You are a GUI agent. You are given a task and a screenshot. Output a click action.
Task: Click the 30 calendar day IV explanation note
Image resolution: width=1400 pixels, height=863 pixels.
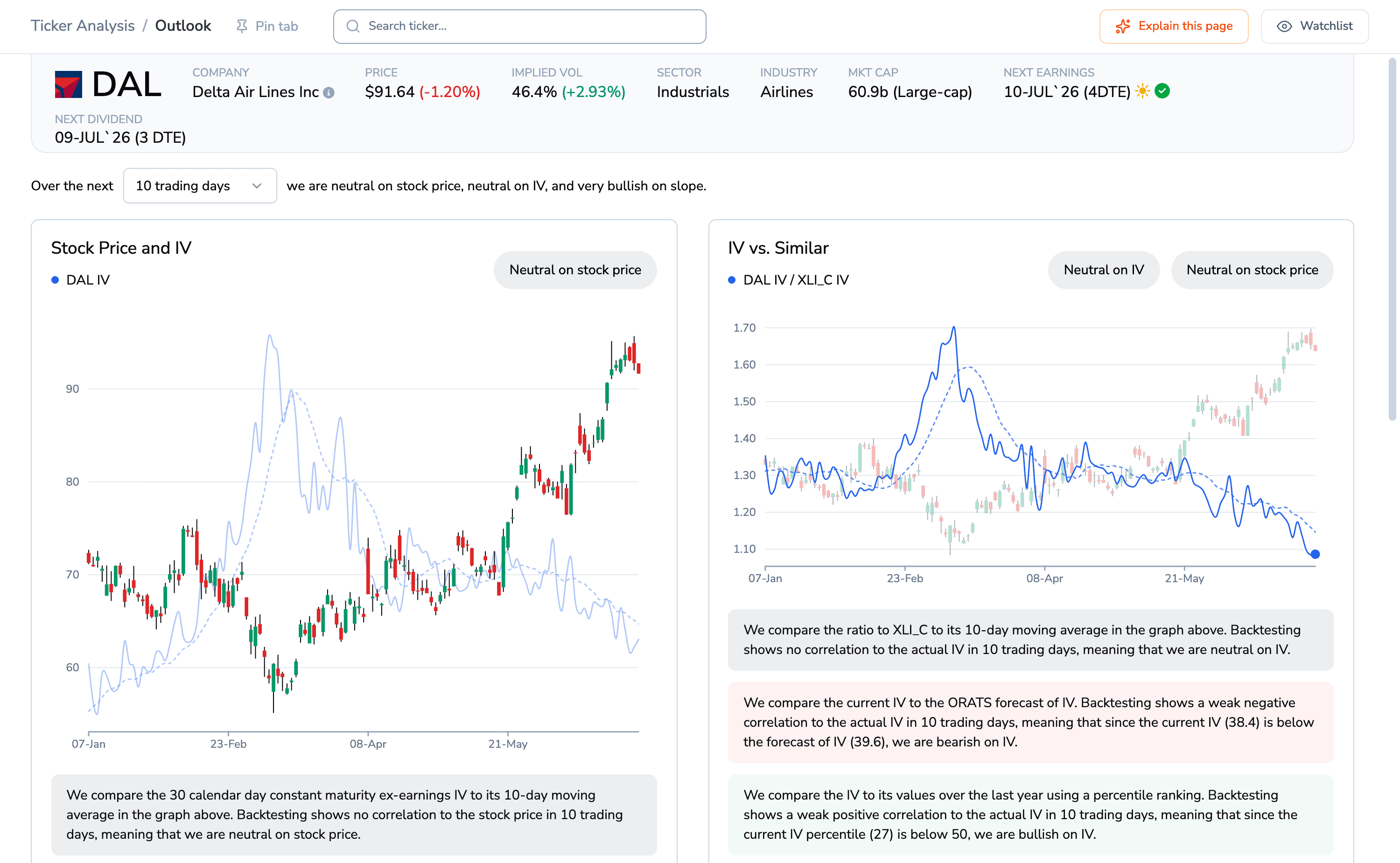click(354, 814)
